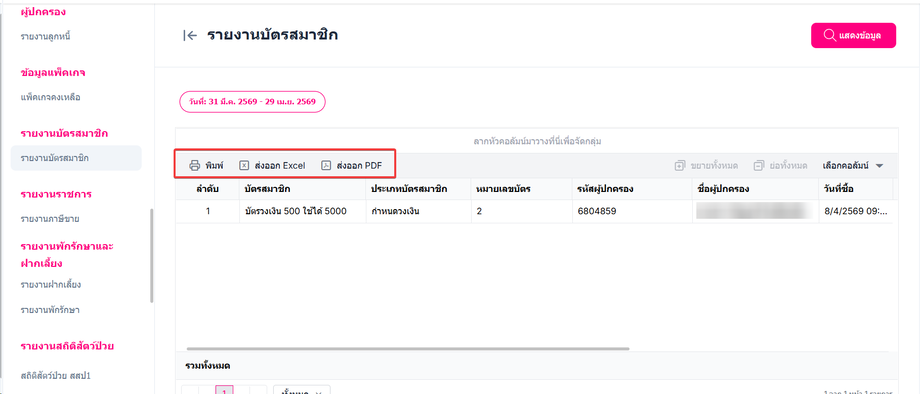Sort by the รหัสผู้ปกครอง column header
This screenshot has height=394, width=920.
click(x=631, y=189)
